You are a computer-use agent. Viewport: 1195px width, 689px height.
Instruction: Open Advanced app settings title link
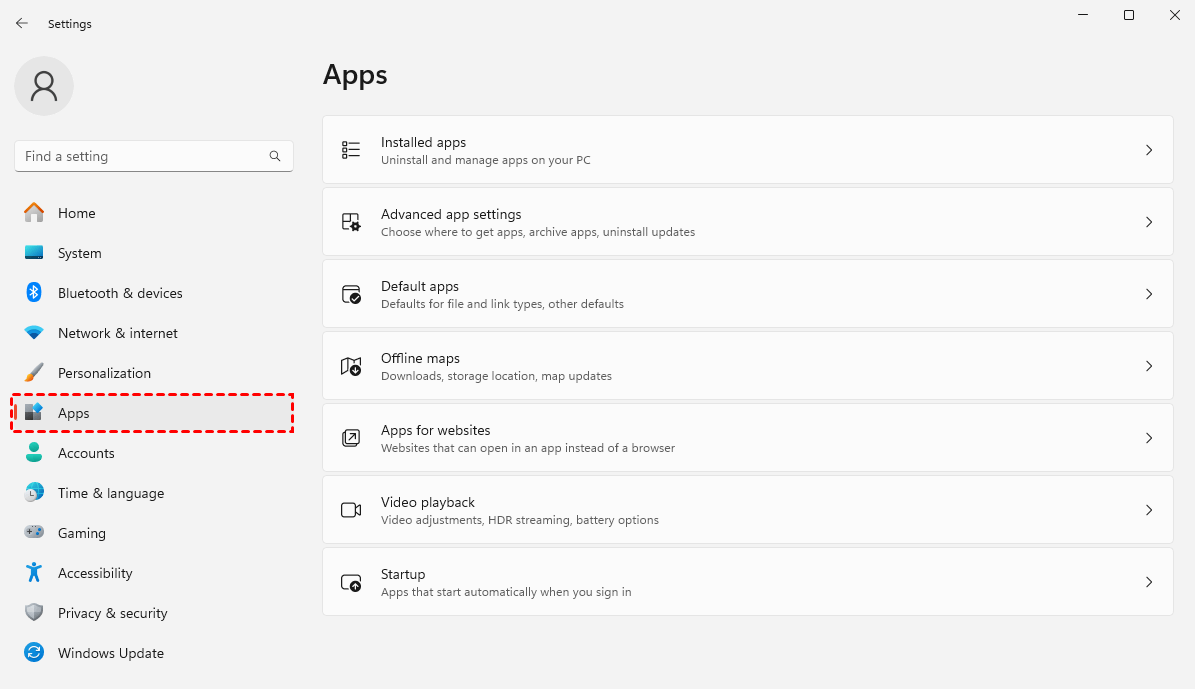pos(451,214)
